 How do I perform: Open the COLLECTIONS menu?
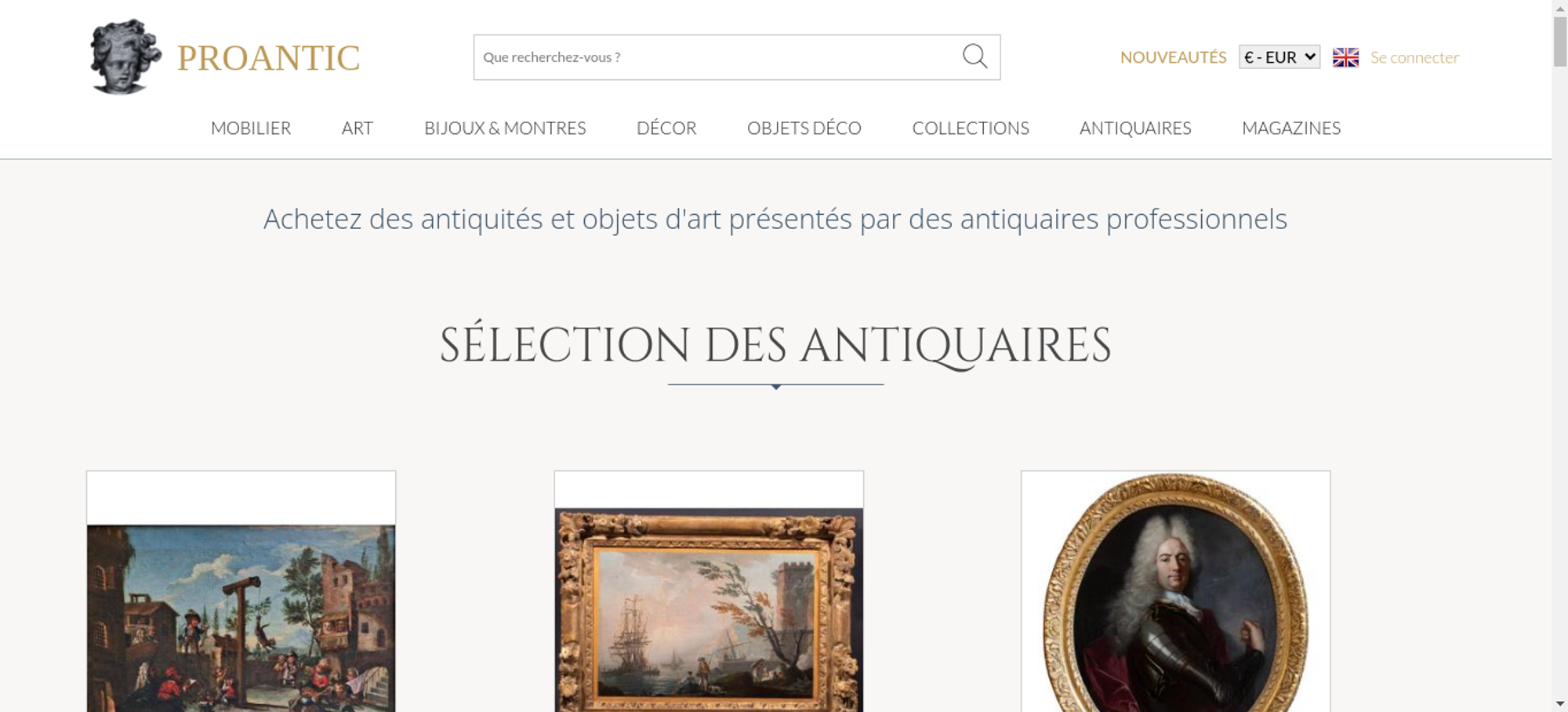tap(971, 128)
